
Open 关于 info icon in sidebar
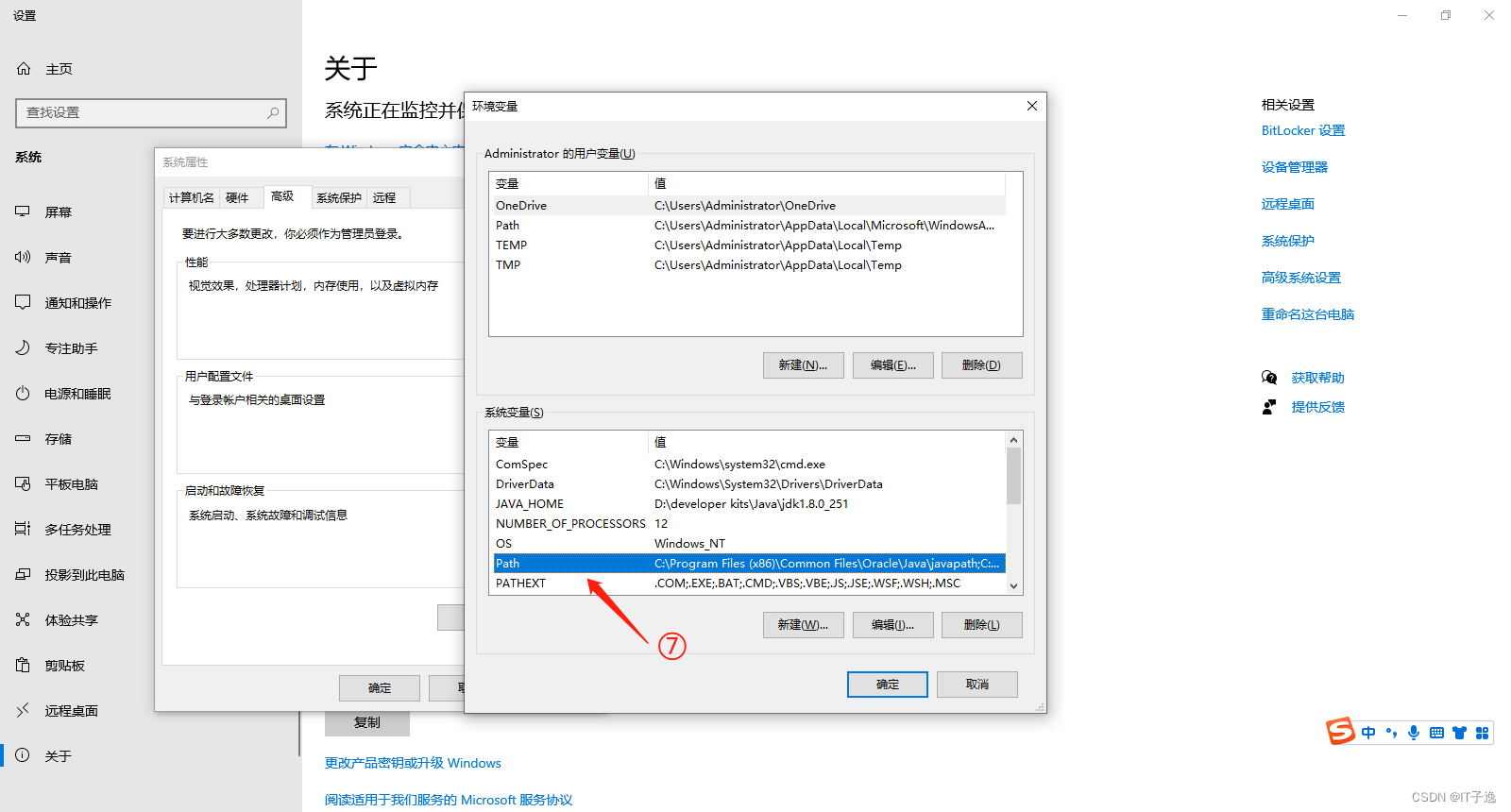23,755
